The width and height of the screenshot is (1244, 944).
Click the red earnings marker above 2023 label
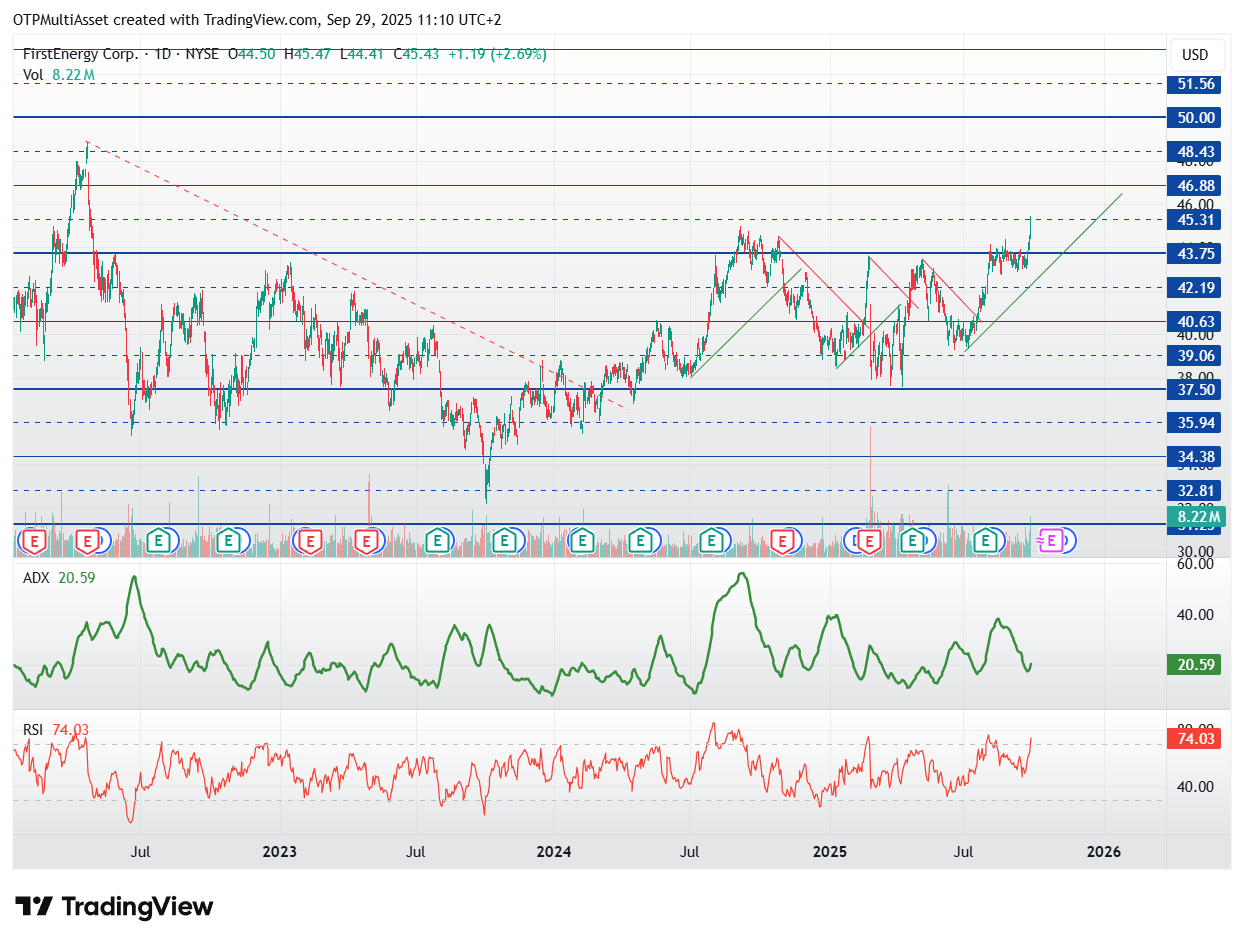(x=309, y=542)
